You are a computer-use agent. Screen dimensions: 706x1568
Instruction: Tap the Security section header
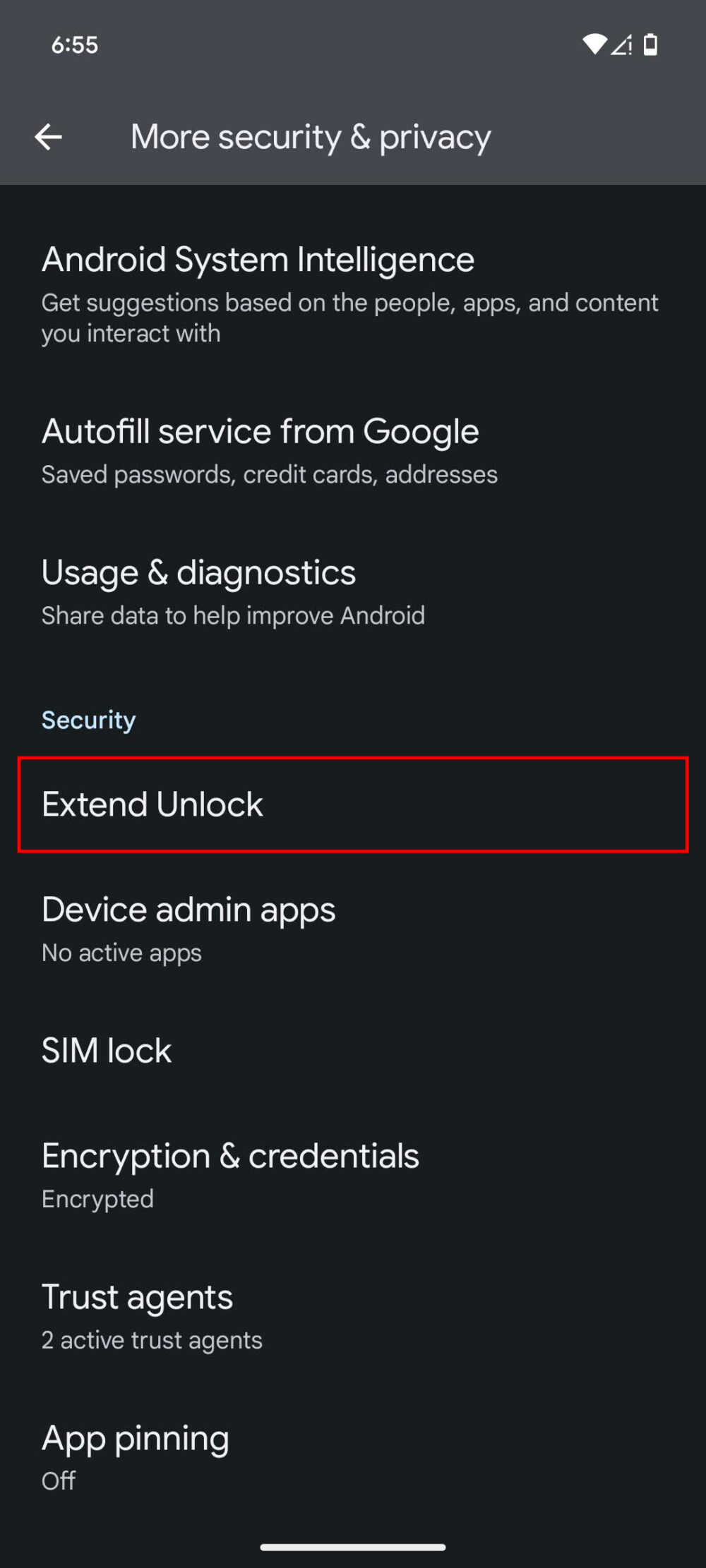88,720
